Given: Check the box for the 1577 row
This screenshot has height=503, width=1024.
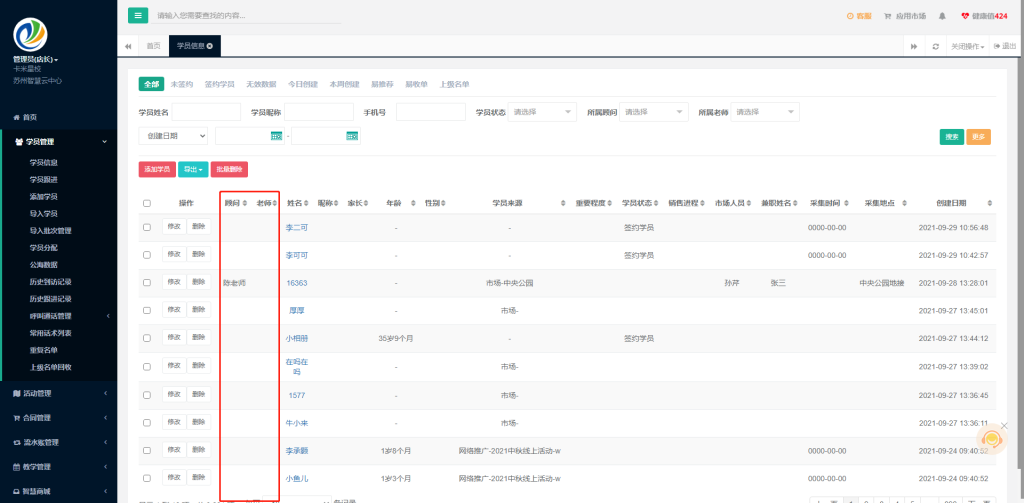Looking at the screenshot, I should coord(147,395).
